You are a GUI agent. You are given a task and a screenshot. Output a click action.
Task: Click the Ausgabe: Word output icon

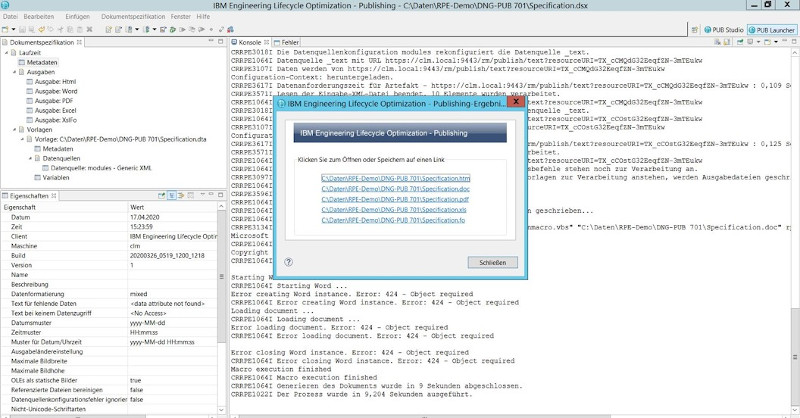(31, 90)
